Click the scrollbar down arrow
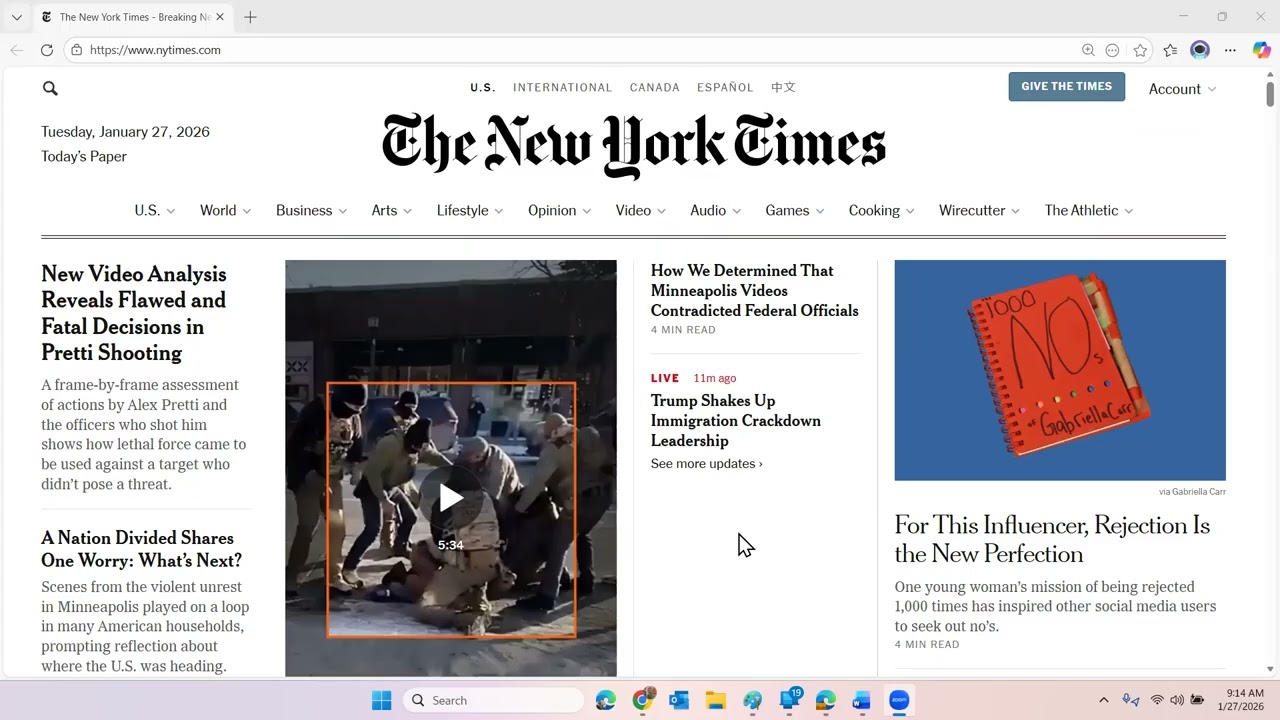The height and width of the screenshot is (720, 1280). [1270, 669]
